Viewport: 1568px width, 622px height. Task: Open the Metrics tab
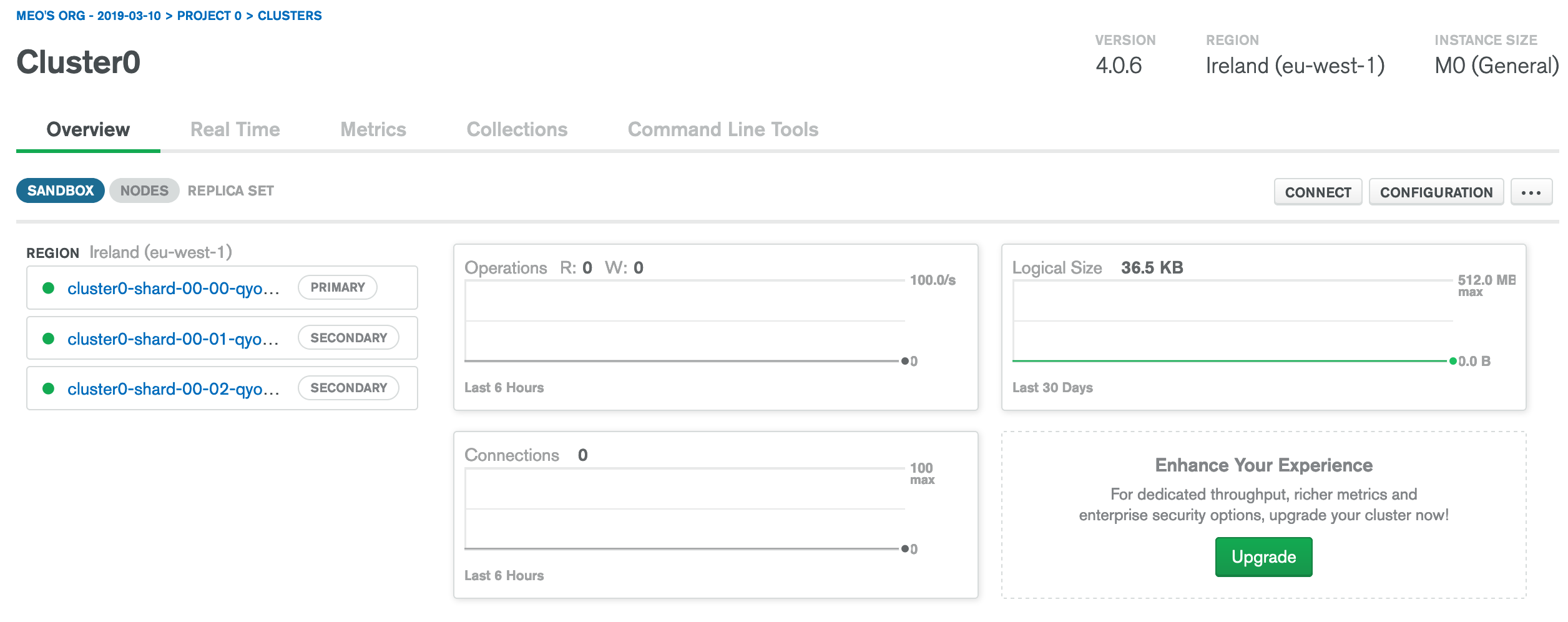pyautogui.click(x=373, y=129)
